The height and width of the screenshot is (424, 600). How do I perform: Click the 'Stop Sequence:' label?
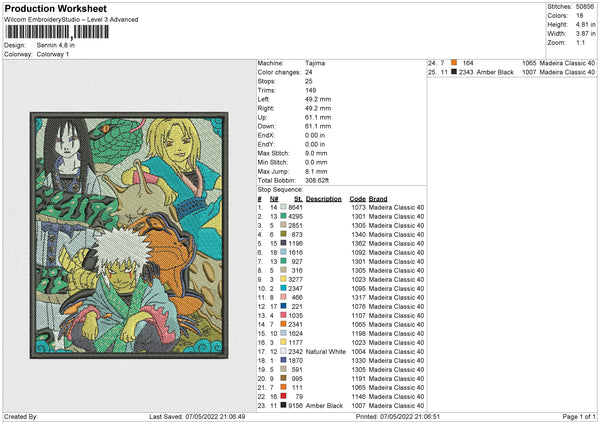(280, 190)
